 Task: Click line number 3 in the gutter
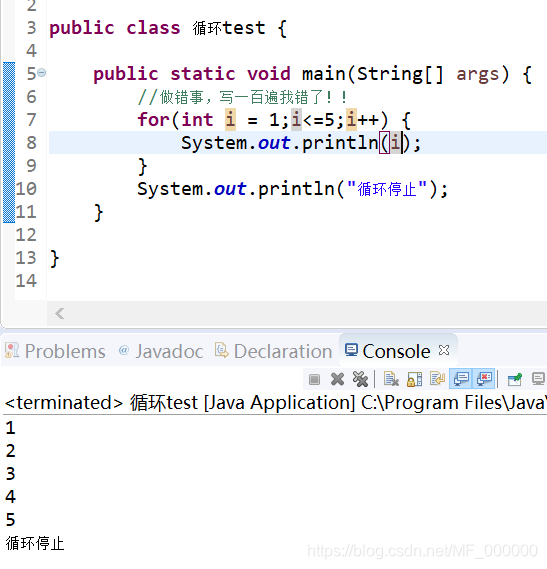tap(31, 28)
